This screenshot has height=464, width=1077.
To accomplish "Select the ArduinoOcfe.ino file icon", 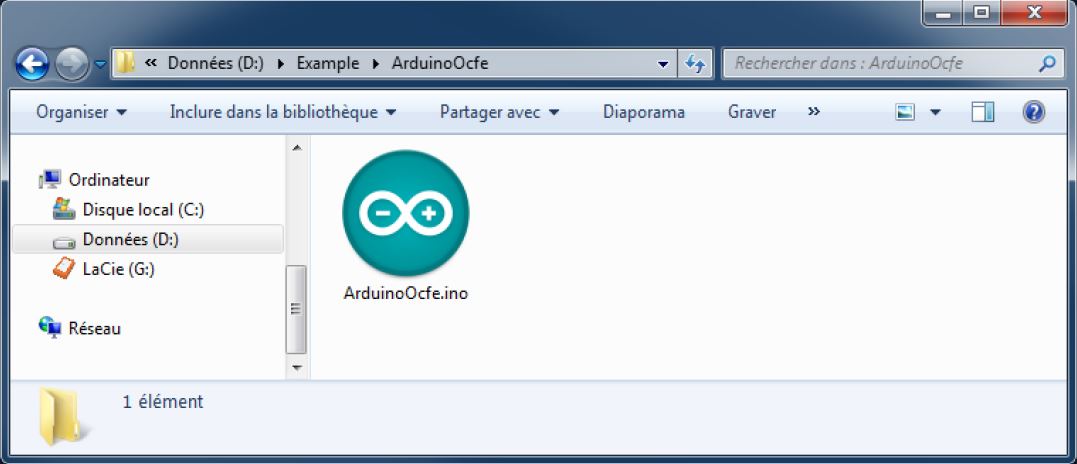I will click(405, 213).
